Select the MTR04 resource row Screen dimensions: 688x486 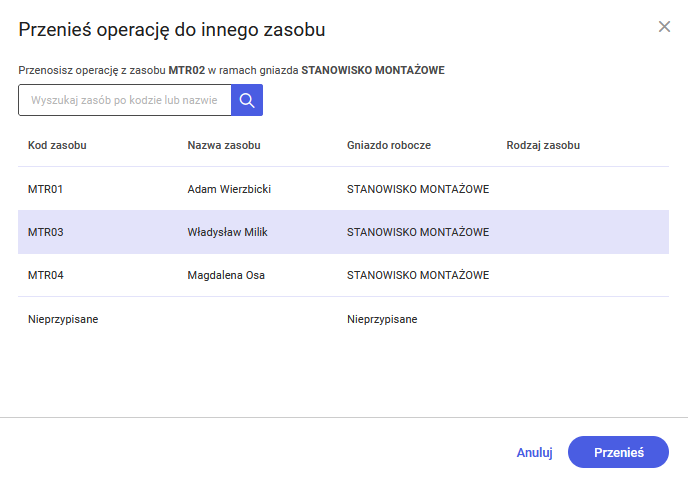click(46, 275)
